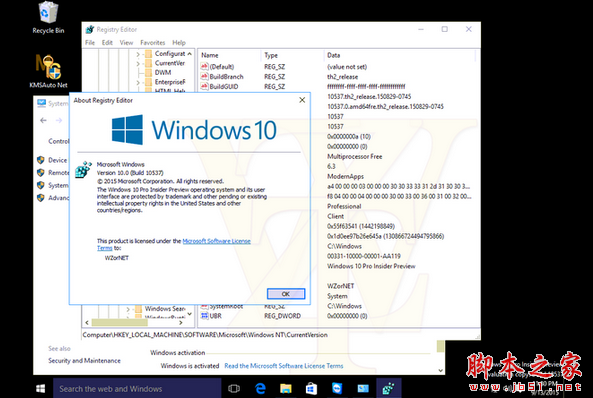This screenshot has width=593, height=398.
Task: Click the tree pane horizontal scrollbar thumb
Action: (x=120, y=322)
